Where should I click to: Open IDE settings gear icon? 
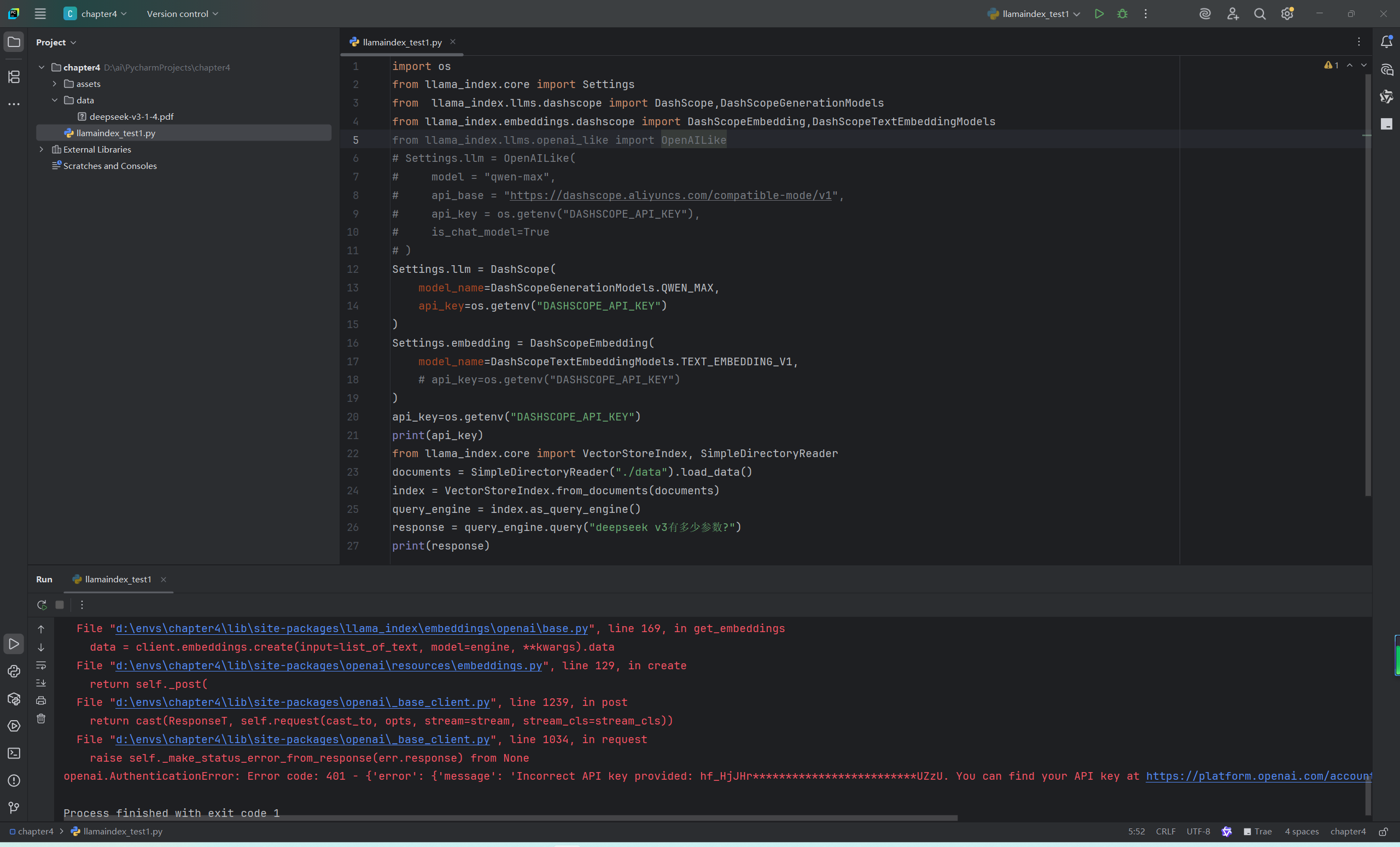1287,14
